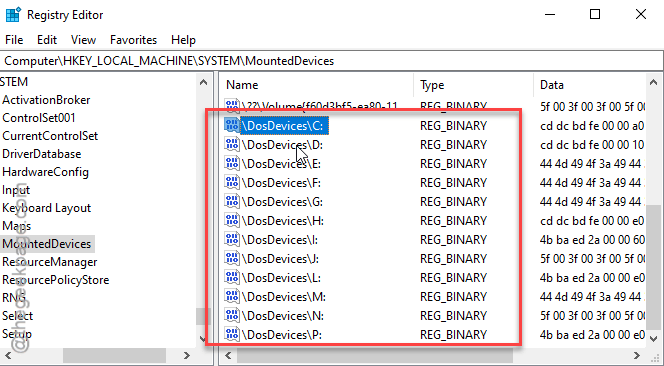664x366 pixels.
Task: Minimize the Registry Editor window
Action: (550, 15)
